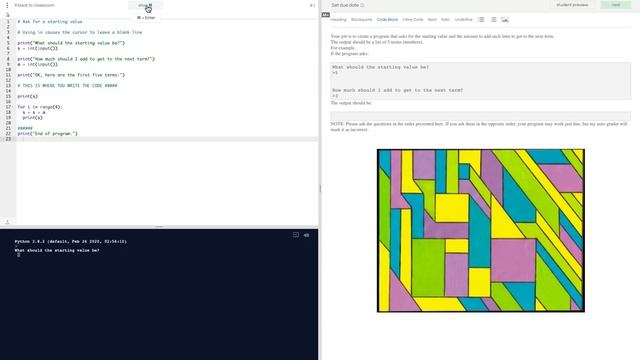Image resolution: width=640 pixels, height=360 pixels.
Task: Click the icon at bottom-left of editor gutter
Action: tap(7, 222)
